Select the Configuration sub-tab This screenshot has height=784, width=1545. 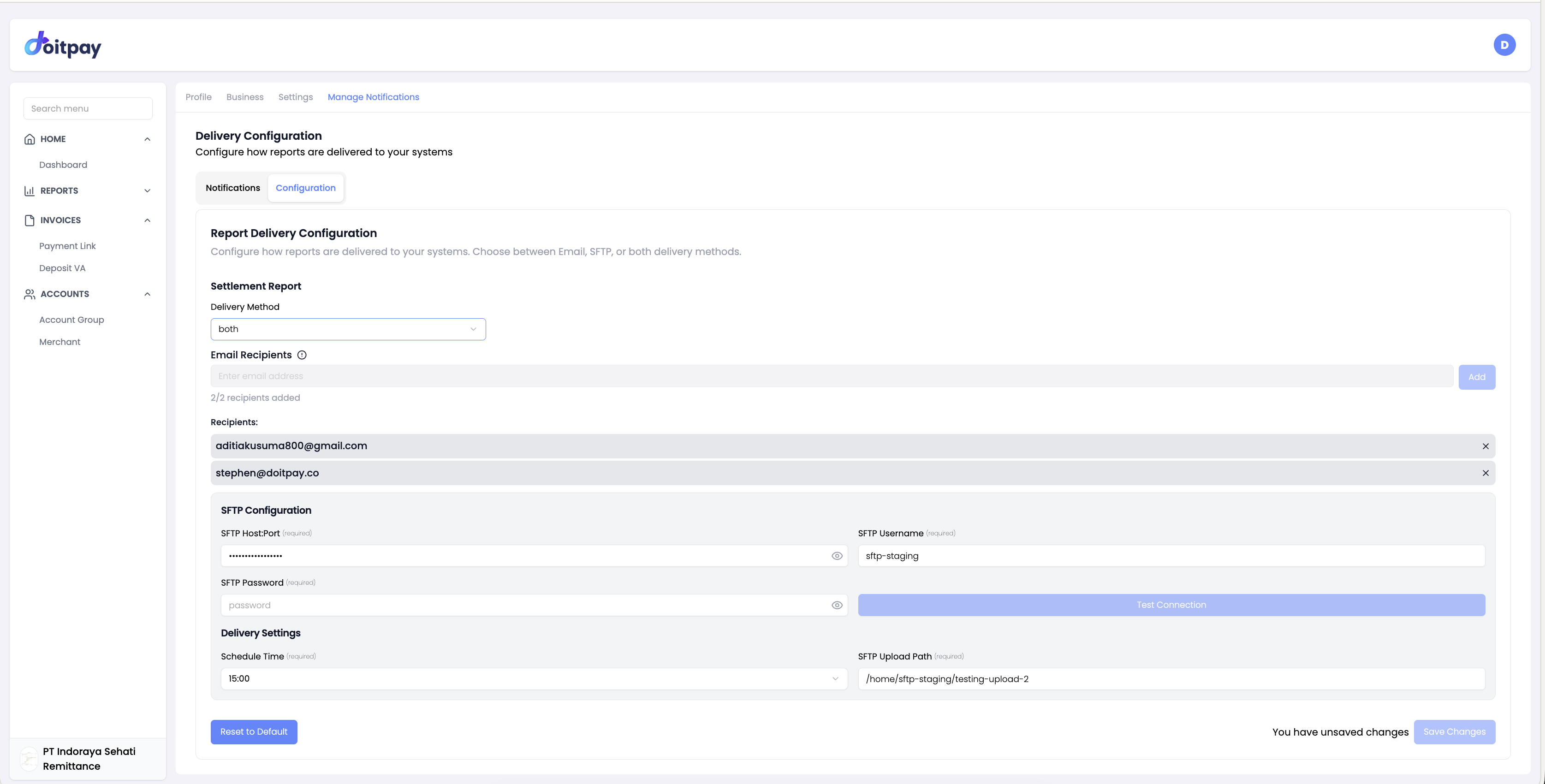point(306,188)
